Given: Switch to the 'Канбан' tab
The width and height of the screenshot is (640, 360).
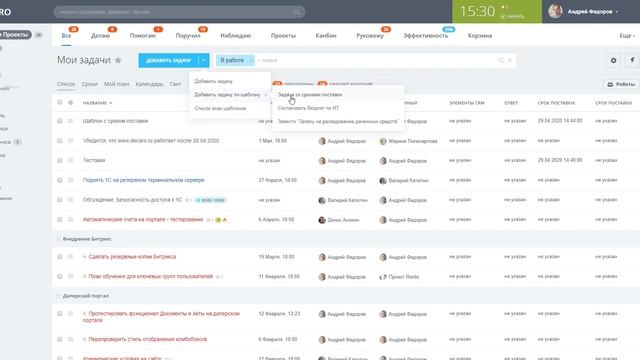Looking at the screenshot, I should pos(326,36).
